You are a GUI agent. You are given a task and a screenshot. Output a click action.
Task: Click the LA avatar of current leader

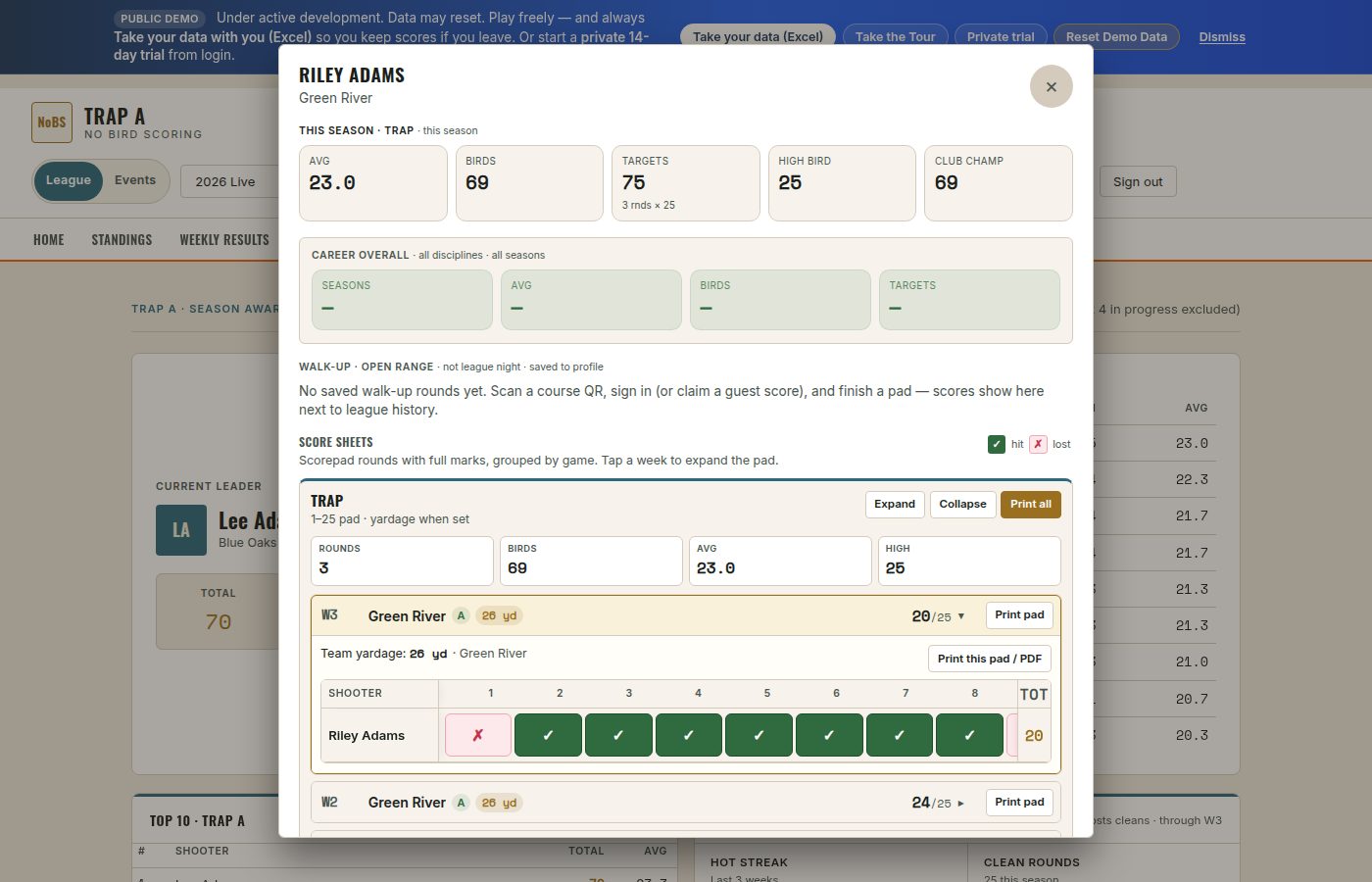(x=181, y=530)
